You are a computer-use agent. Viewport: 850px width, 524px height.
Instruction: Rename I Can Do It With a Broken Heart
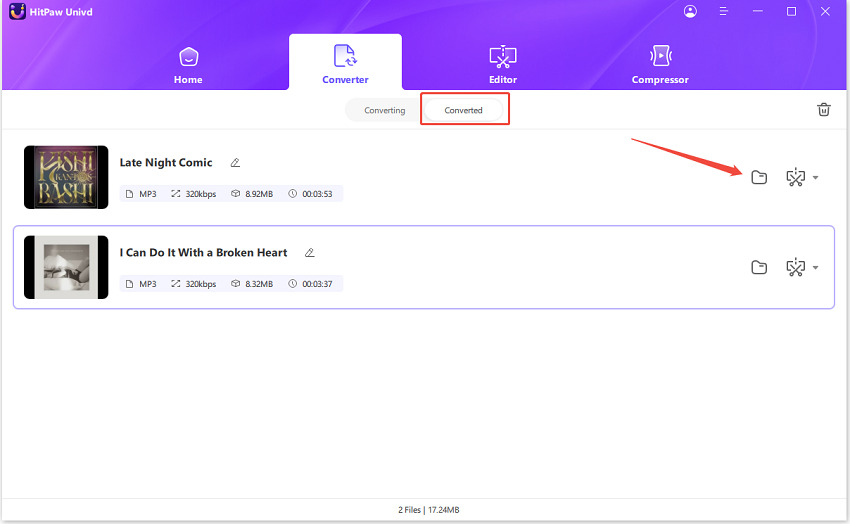point(310,253)
